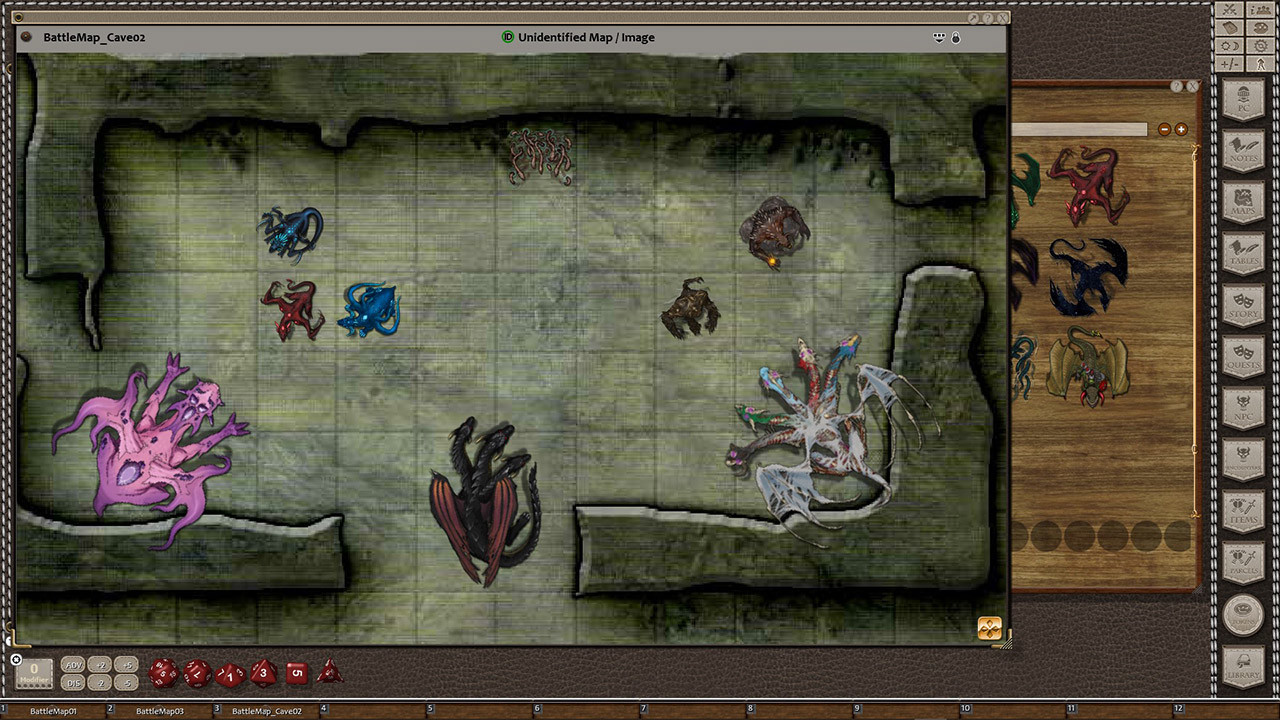This screenshot has width=1280, height=720.
Task: Open the color palette icon
Action: click(1261, 27)
